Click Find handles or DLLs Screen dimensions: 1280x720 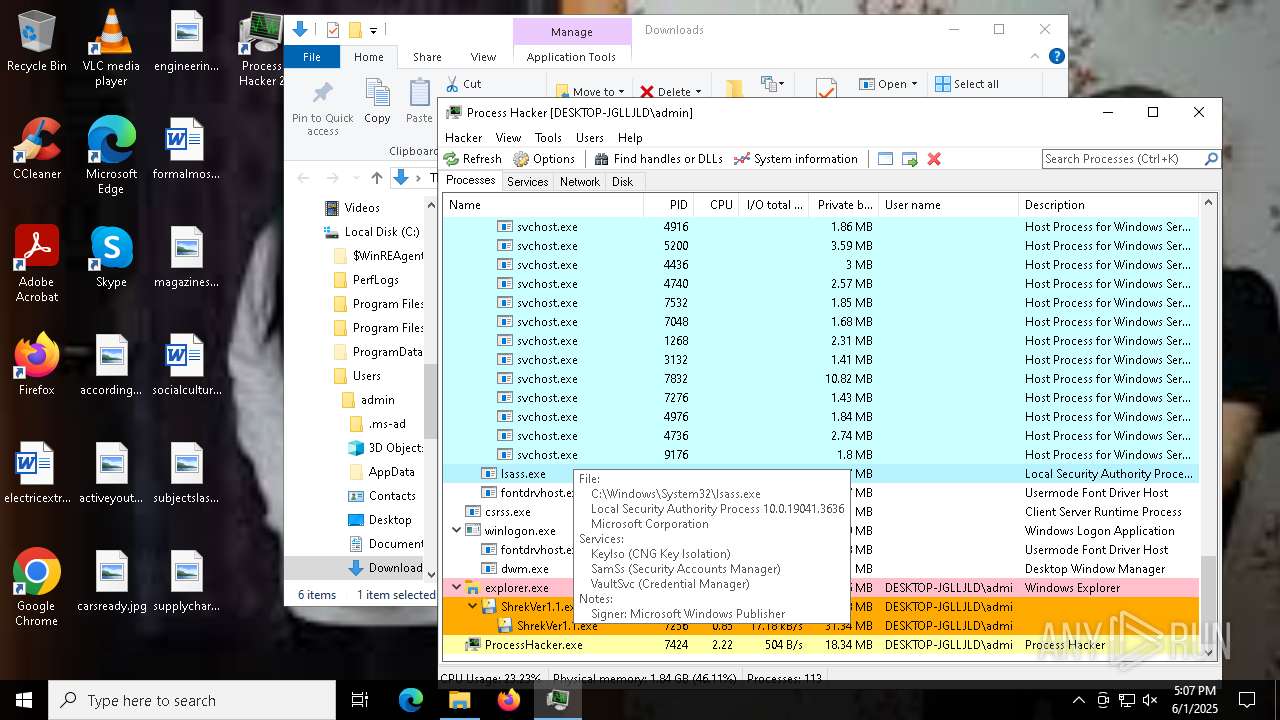click(658, 159)
